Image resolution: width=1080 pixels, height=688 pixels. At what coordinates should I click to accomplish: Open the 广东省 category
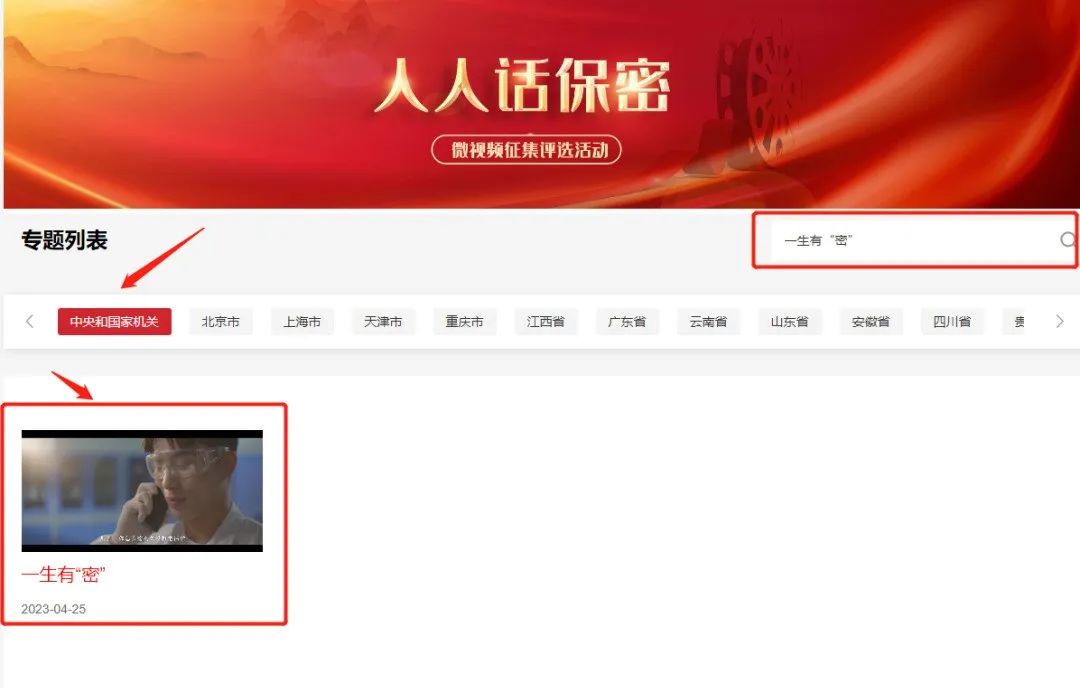627,322
